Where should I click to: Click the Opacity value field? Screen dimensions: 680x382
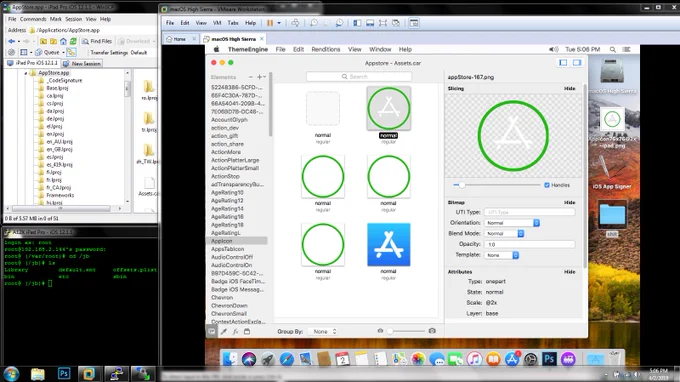pyautogui.click(x=530, y=245)
